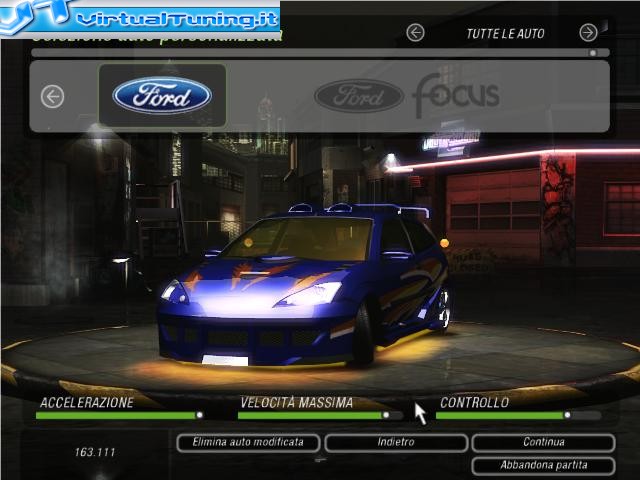This screenshot has width=640, height=480.
Task: Click the Velocità Massima stat bar
Action: coord(320,416)
